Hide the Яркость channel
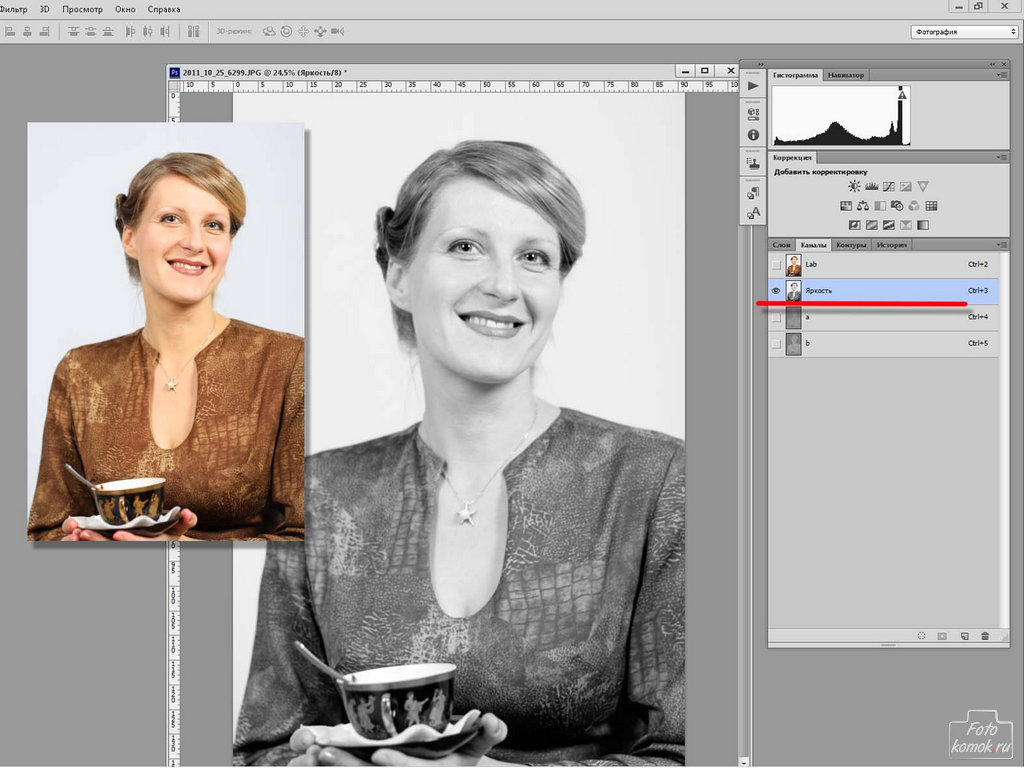The image size is (1024, 768). [776, 291]
